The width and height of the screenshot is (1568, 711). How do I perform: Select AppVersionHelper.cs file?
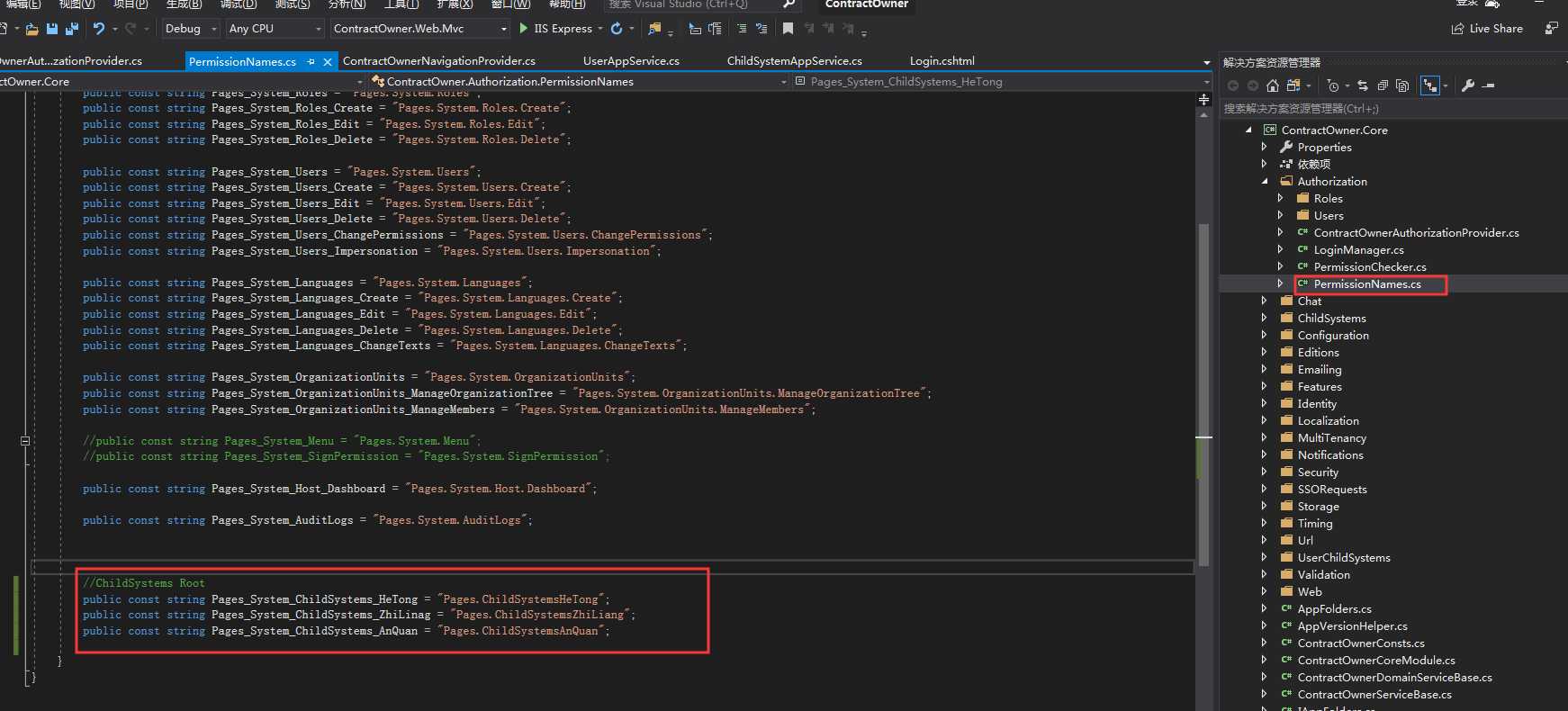pyautogui.click(x=1352, y=626)
